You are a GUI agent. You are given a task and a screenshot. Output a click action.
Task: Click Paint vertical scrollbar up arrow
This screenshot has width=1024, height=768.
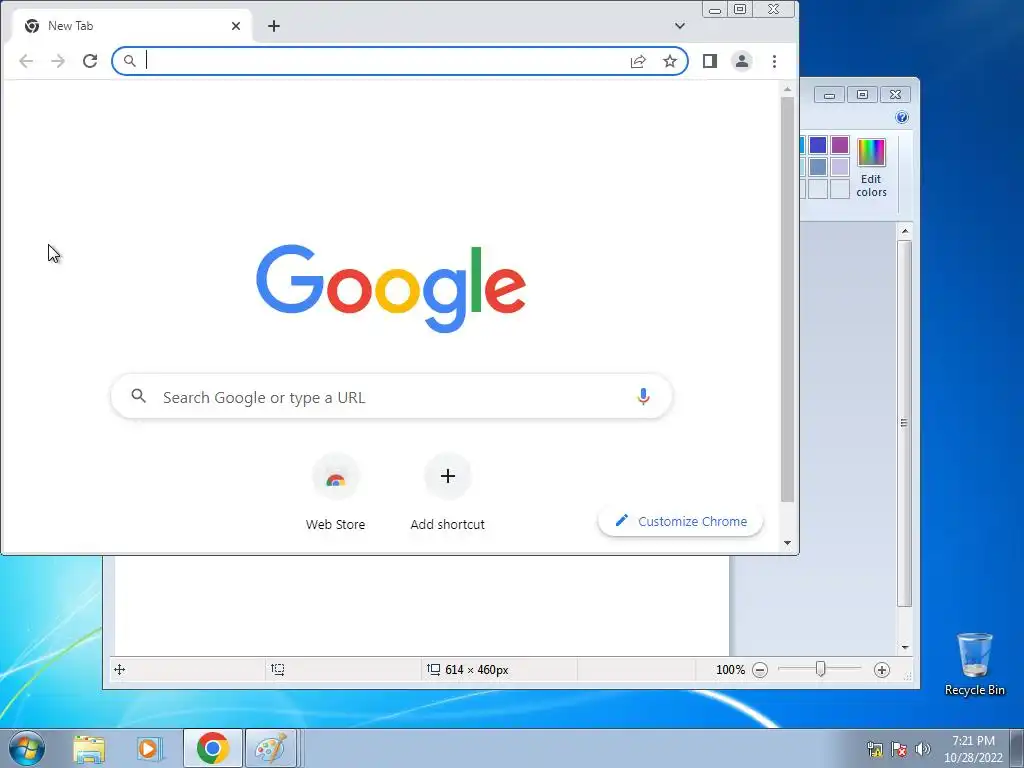(x=905, y=231)
